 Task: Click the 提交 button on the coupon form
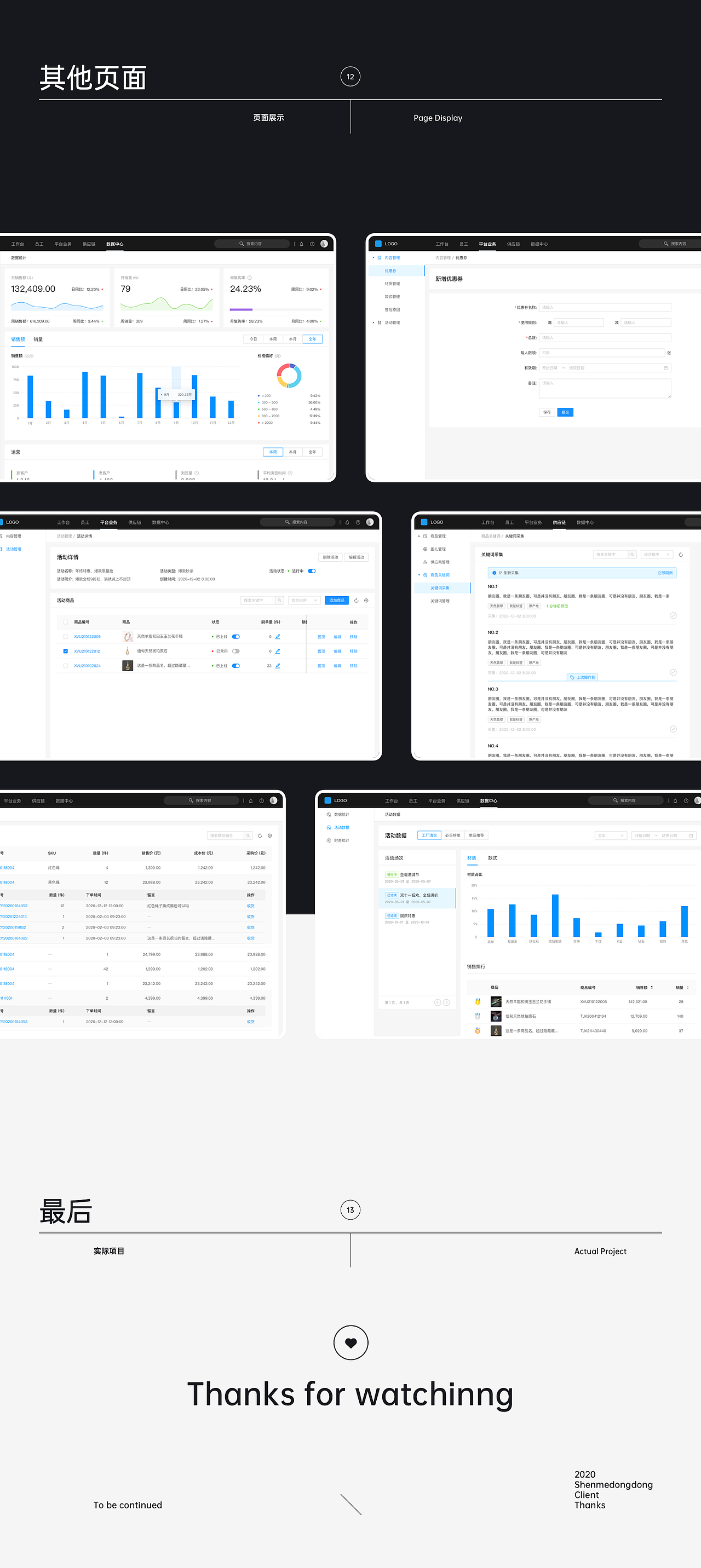pyautogui.click(x=565, y=412)
